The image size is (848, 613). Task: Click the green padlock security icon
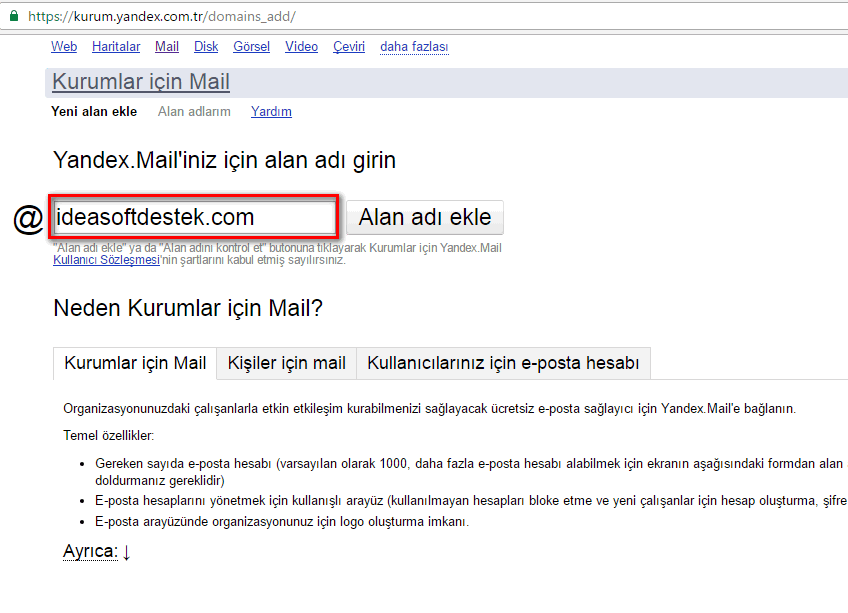(14, 16)
